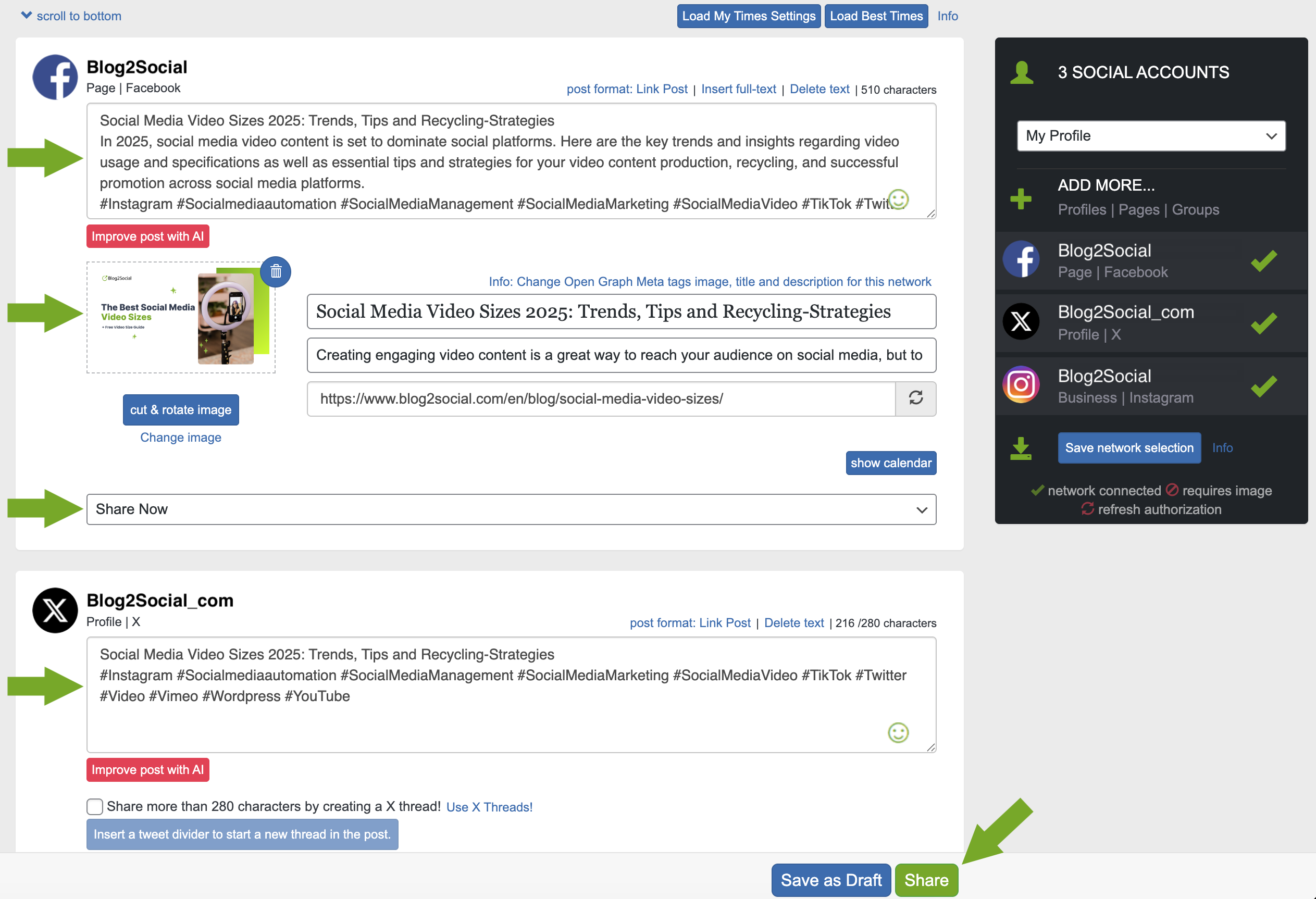Improve the Facebook post with AI
This screenshot has height=899, width=1316.
[147, 236]
